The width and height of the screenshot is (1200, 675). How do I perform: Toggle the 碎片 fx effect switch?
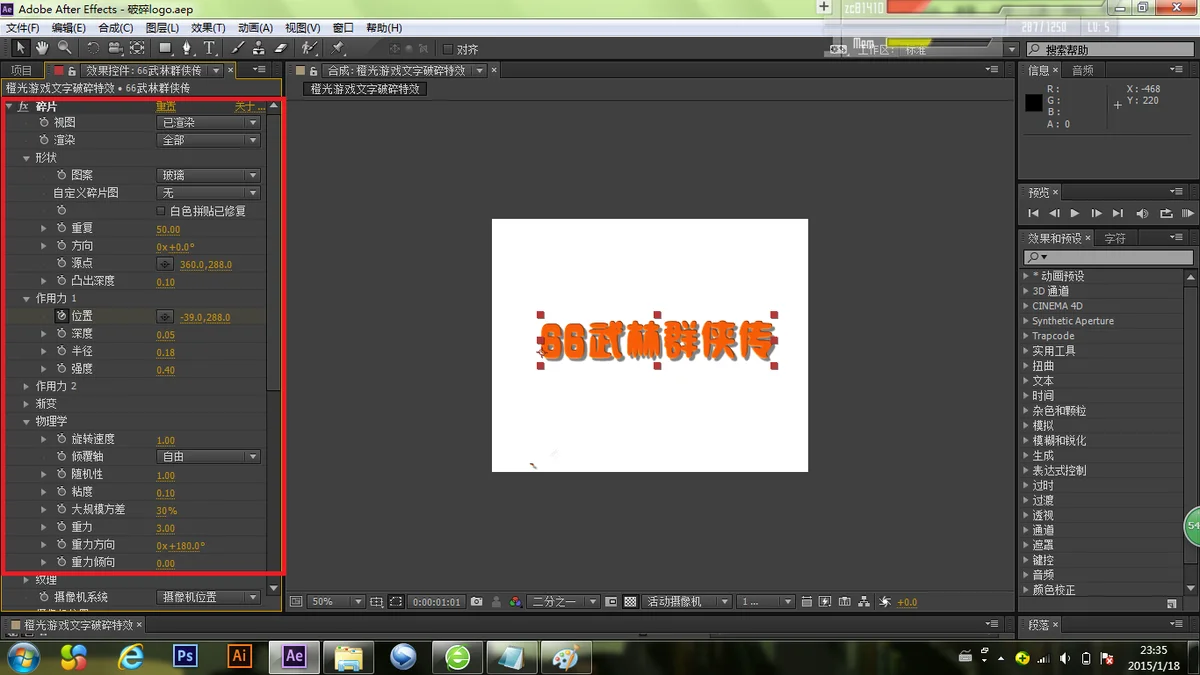[24, 106]
